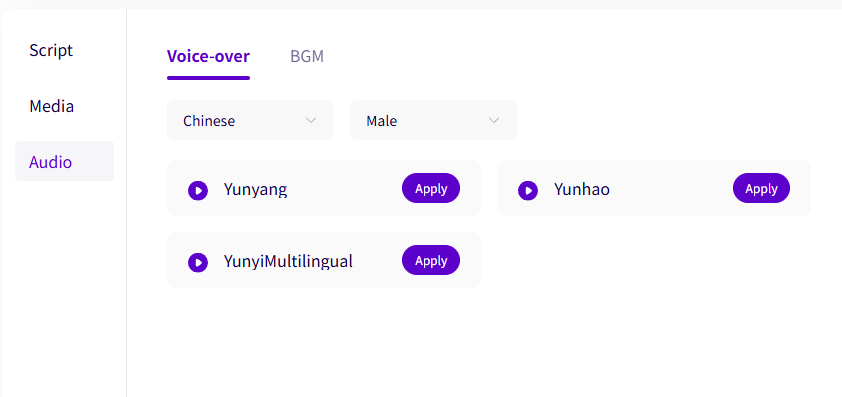Preview the YunyiMultilingual voice
842x397 pixels.
point(198,262)
